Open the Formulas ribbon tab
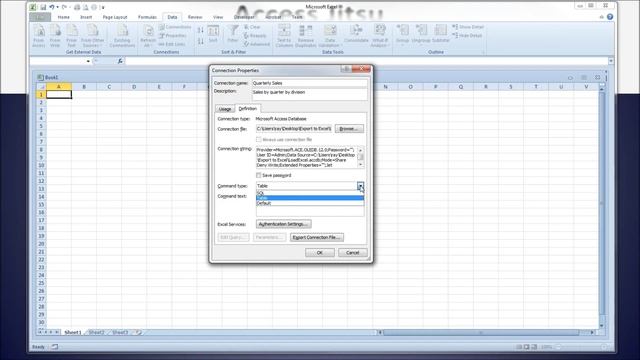 tap(147, 17)
